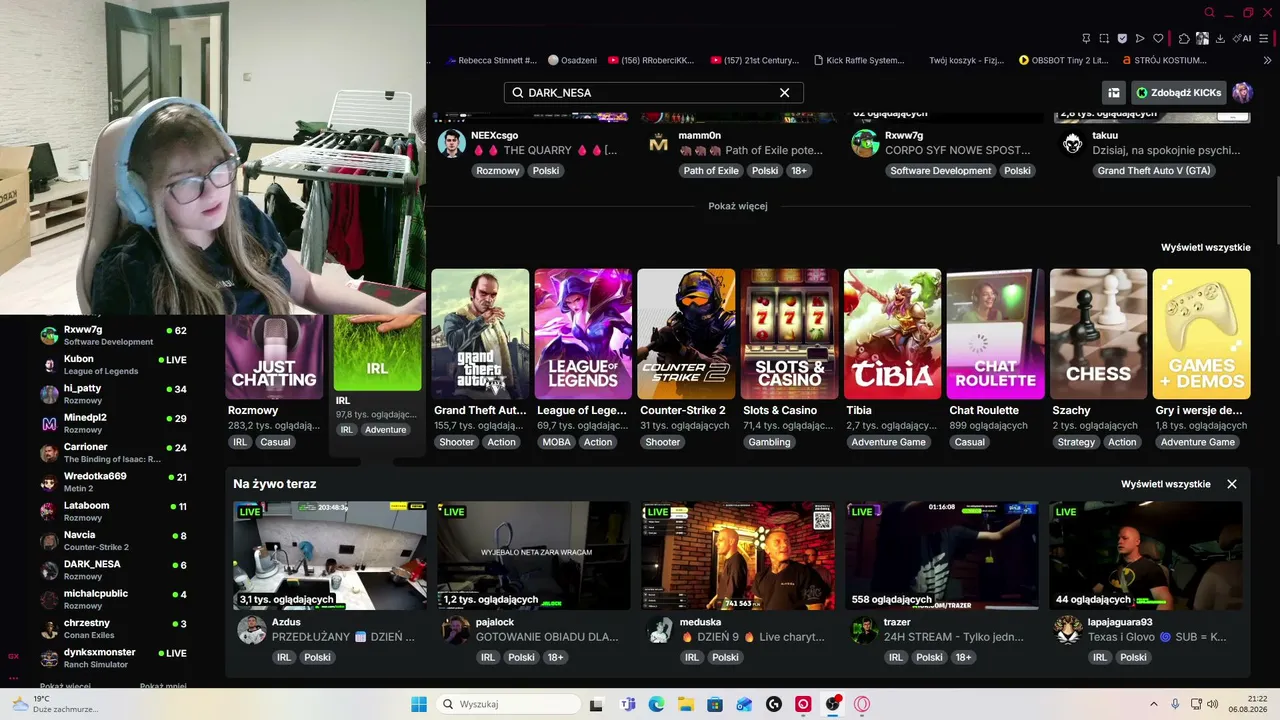
Task: Click the search box containing DARK_NESA
Action: click(653, 92)
